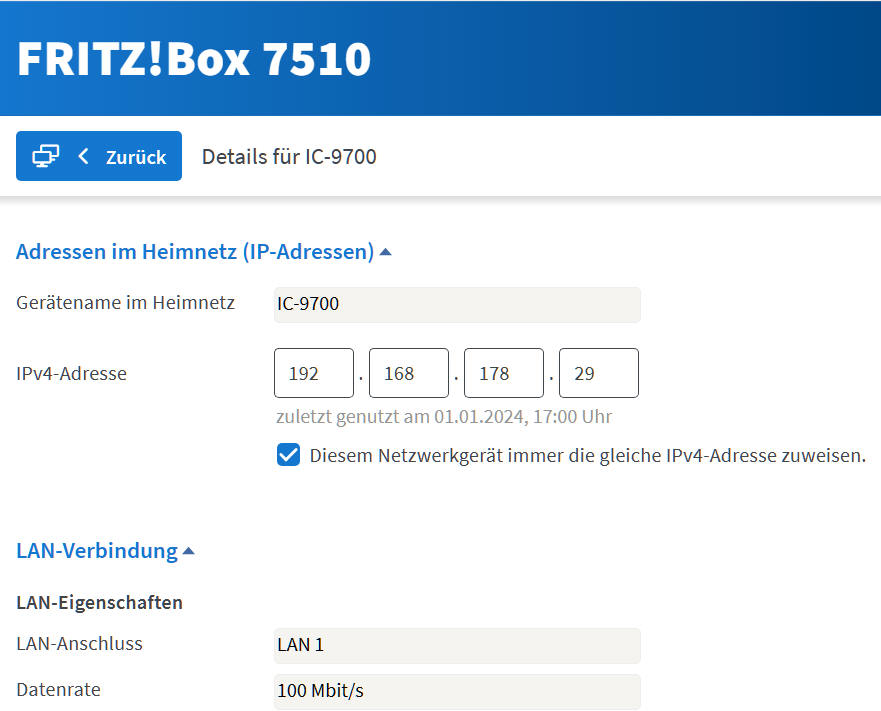Click the LAN-Anschluss field showing LAN 1
Screen dimensions: 881x711
[x=457, y=645]
